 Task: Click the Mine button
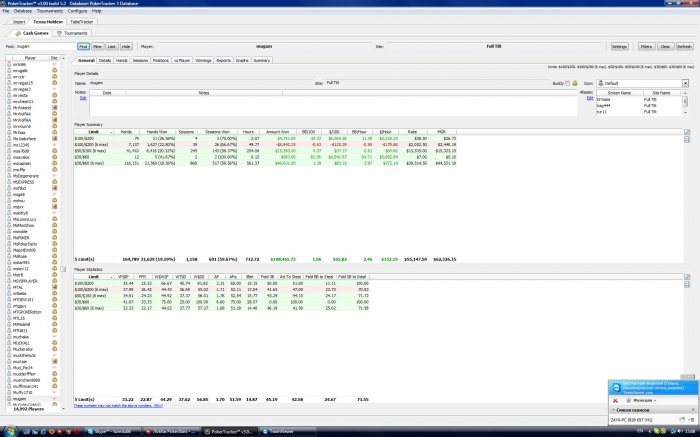click(x=98, y=46)
